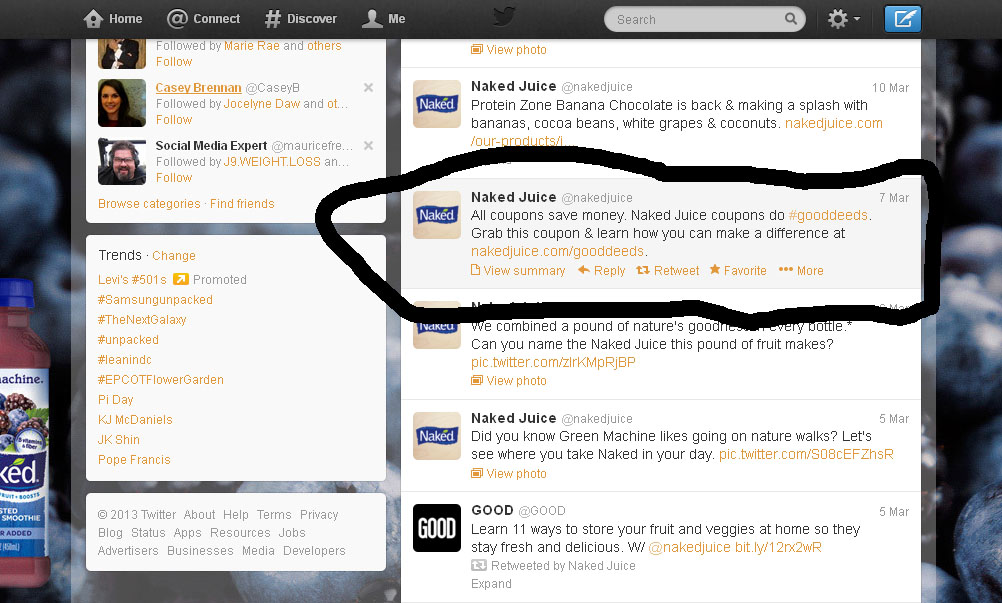Open Find friends

pyautogui.click(x=242, y=204)
